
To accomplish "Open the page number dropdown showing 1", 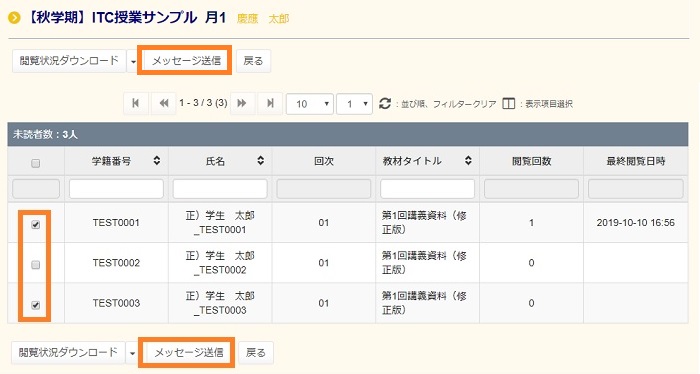I will (354, 104).
